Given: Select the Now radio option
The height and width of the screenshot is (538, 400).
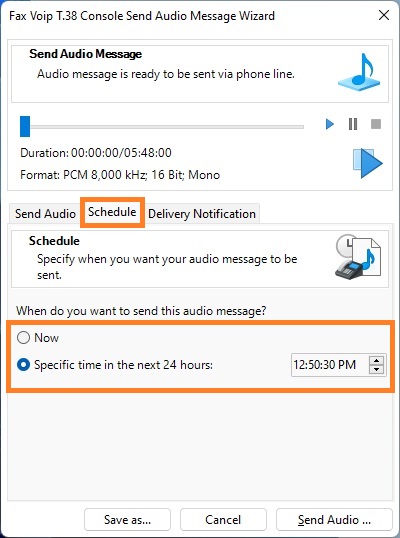Looking at the screenshot, I should (x=23, y=338).
